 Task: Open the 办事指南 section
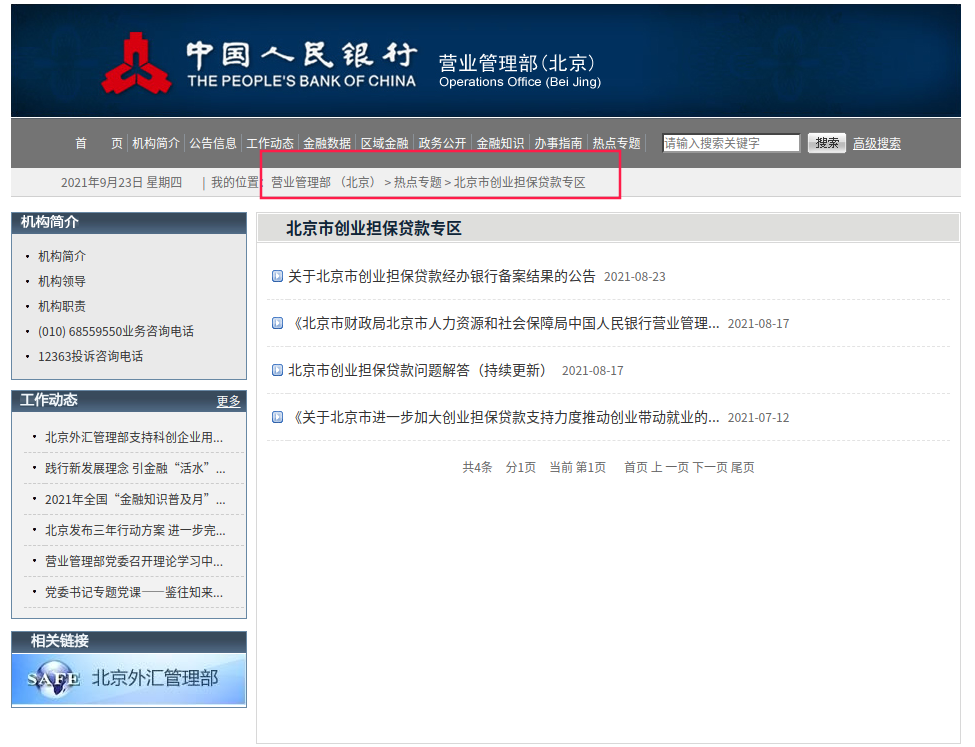point(559,142)
